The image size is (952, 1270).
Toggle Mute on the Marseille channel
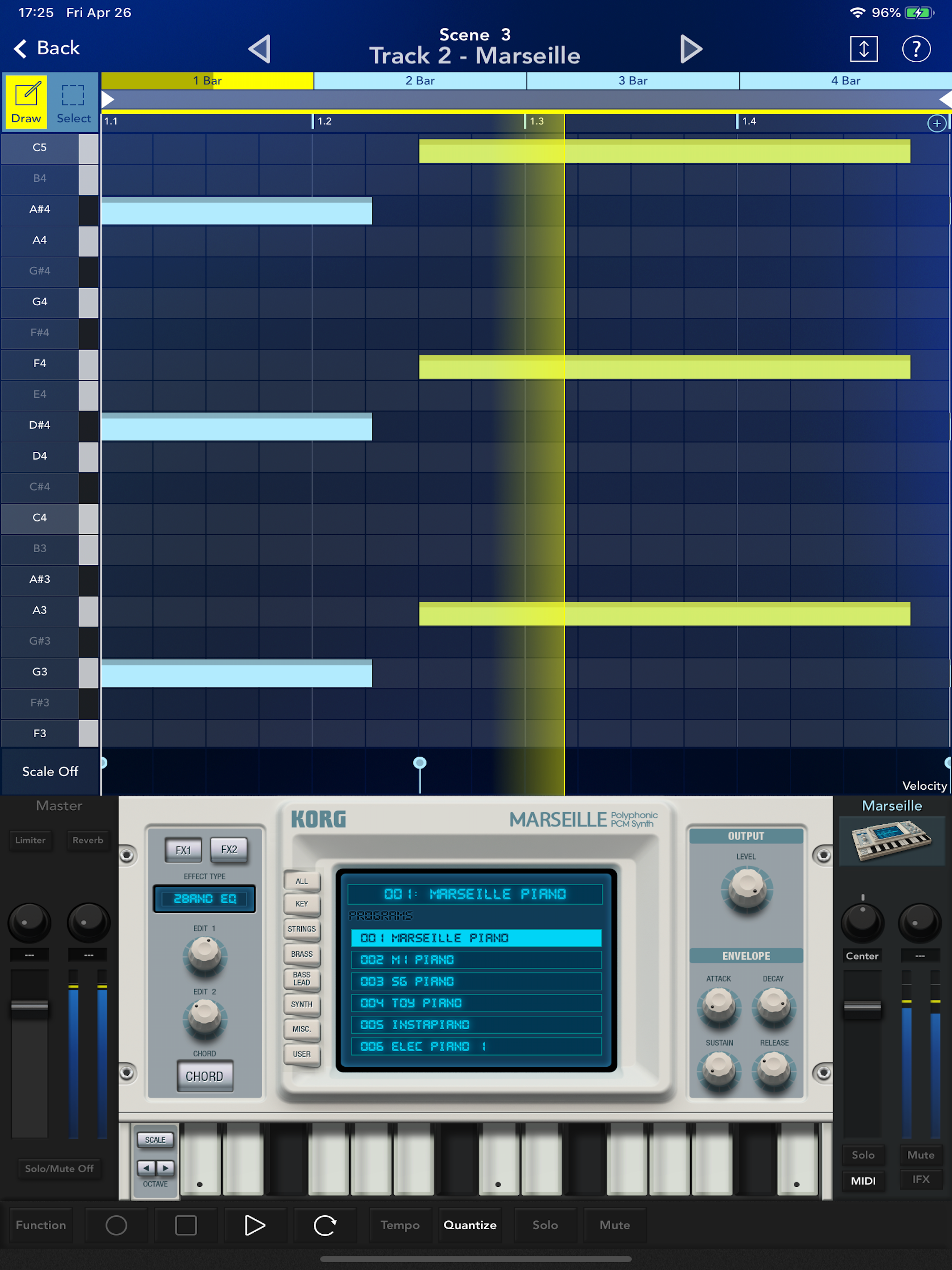coord(920,1155)
